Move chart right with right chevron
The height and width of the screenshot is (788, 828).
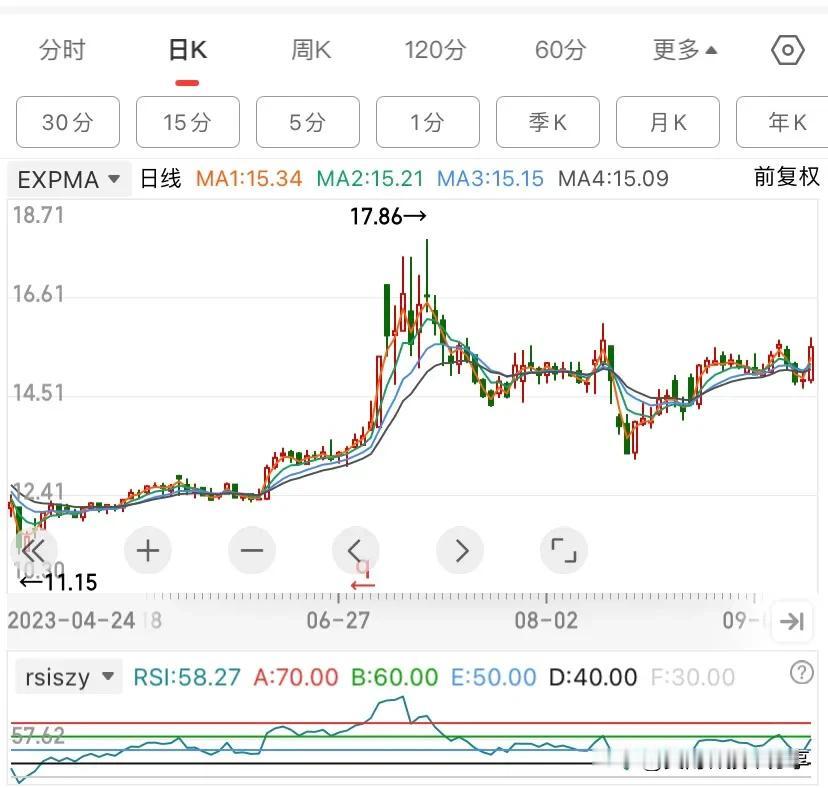click(x=460, y=551)
